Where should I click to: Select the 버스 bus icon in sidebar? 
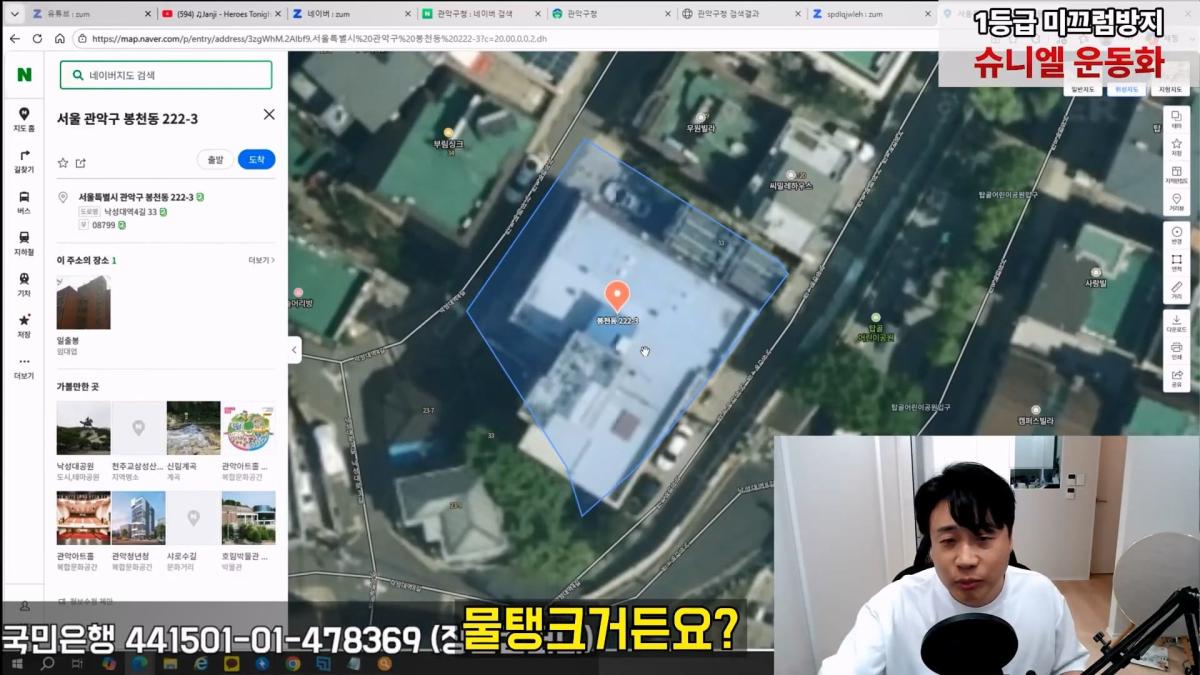[x=24, y=203]
